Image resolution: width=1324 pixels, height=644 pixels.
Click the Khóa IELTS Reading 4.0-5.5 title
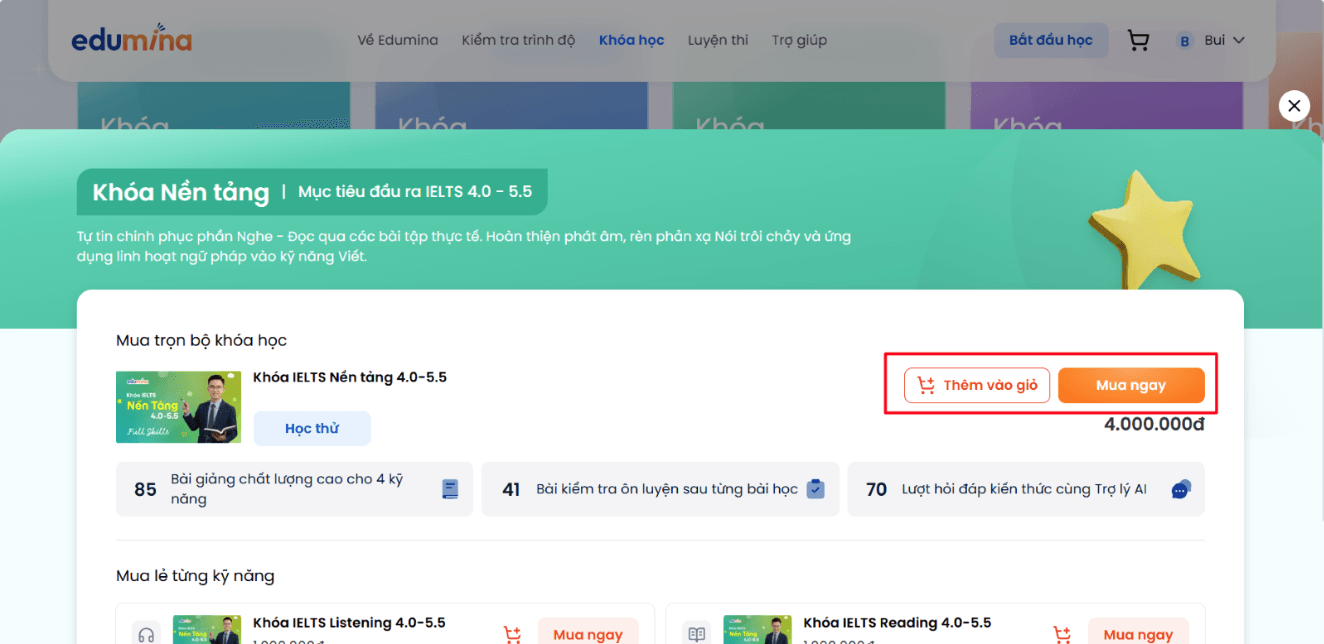coord(897,623)
